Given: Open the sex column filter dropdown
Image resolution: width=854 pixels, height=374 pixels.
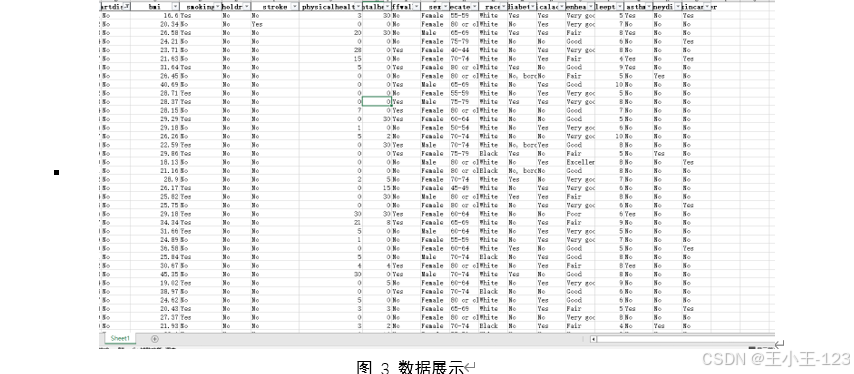Looking at the screenshot, I should [x=446, y=7].
